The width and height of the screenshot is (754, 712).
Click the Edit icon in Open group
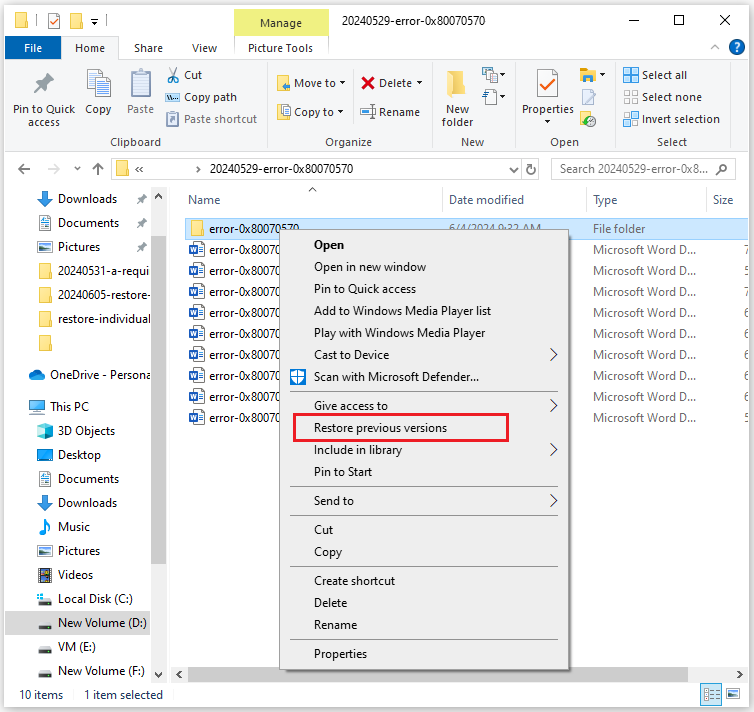(x=589, y=97)
